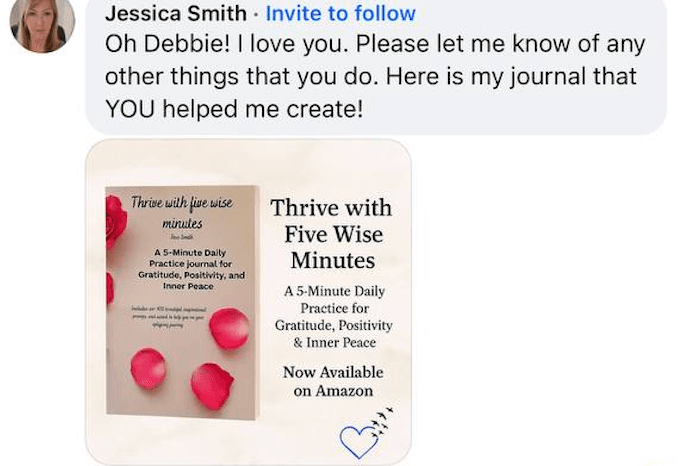688x466 pixels.
Task: Click the Jessica Smith commenter name
Action: click(x=176, y=13)
